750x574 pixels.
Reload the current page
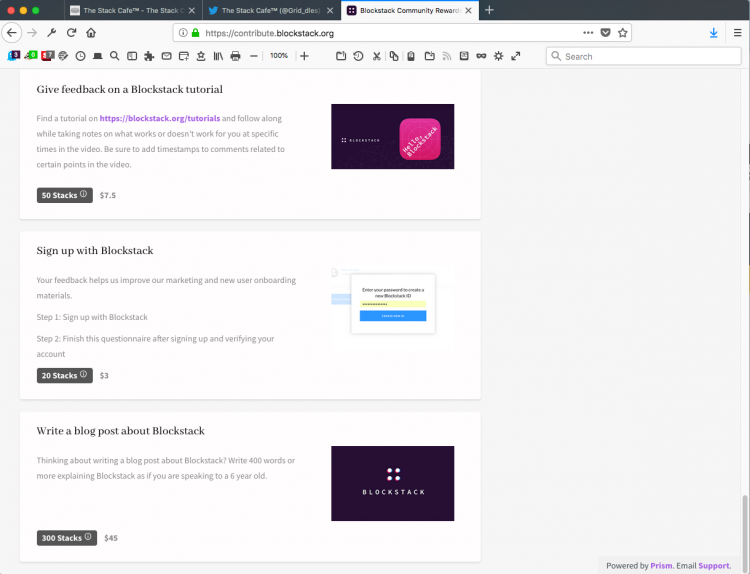pos(71,33)
